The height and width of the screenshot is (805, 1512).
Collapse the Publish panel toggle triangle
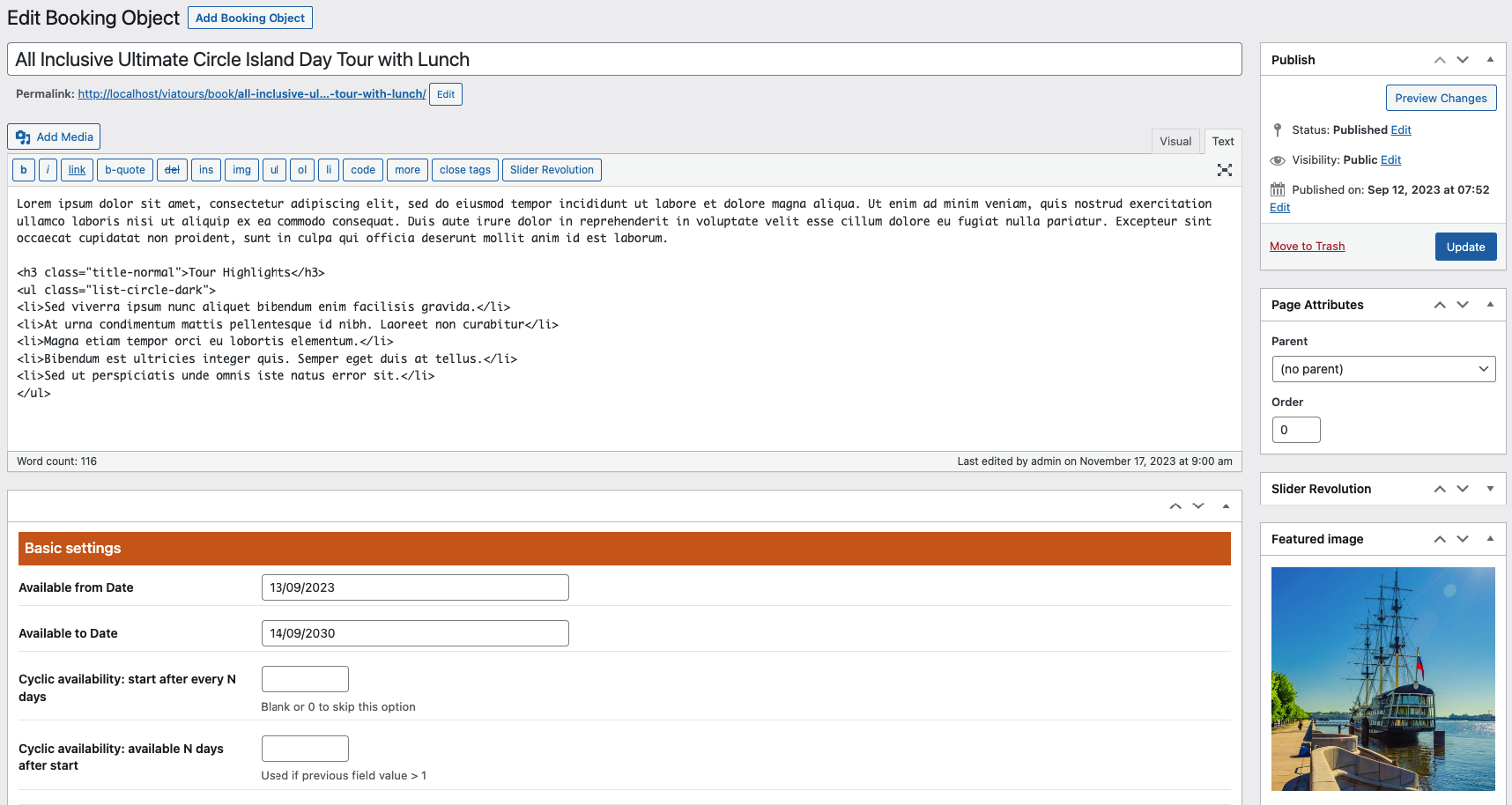point(1490,60)
